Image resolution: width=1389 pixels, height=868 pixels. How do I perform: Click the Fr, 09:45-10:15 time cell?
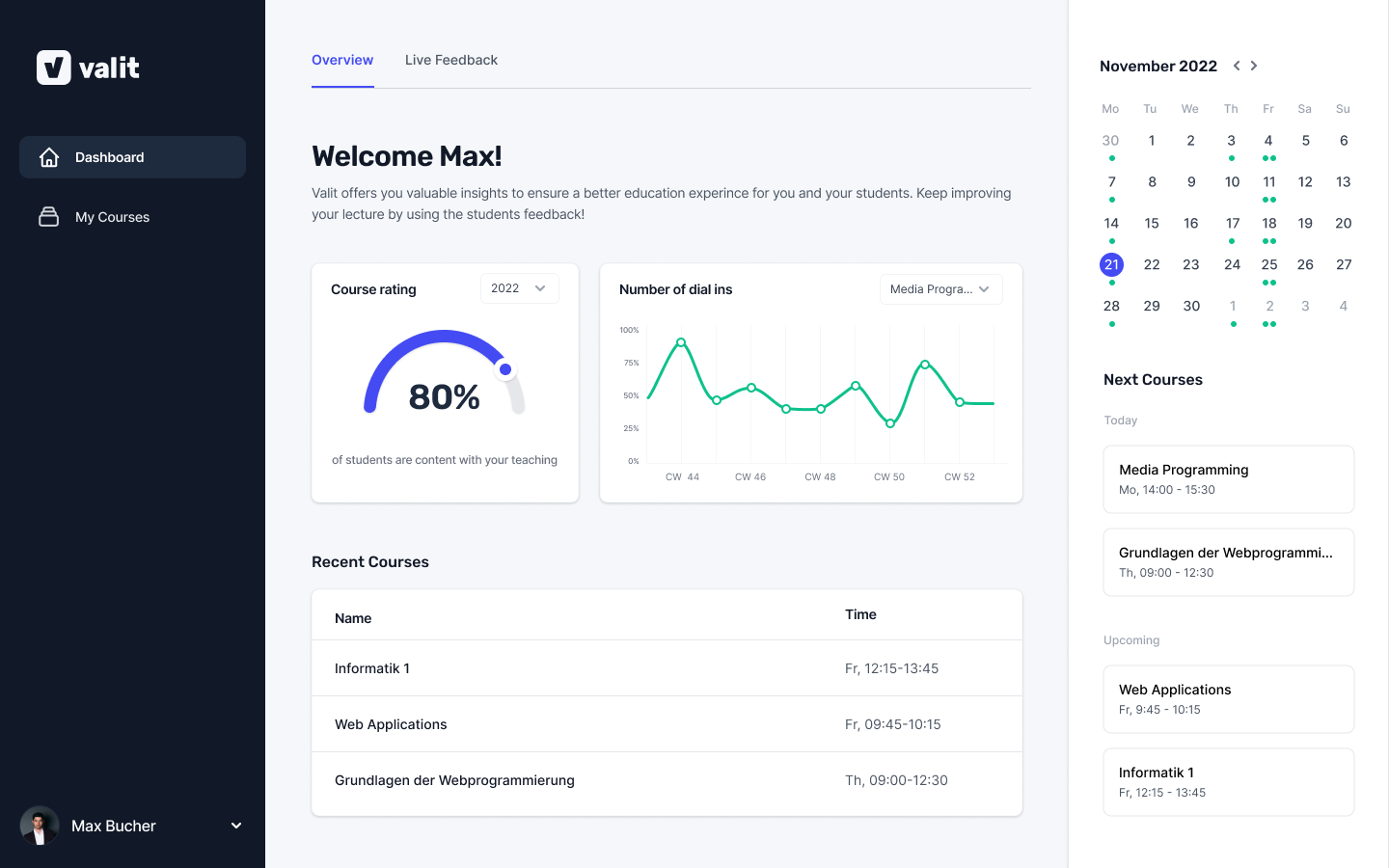pos(892,724)
